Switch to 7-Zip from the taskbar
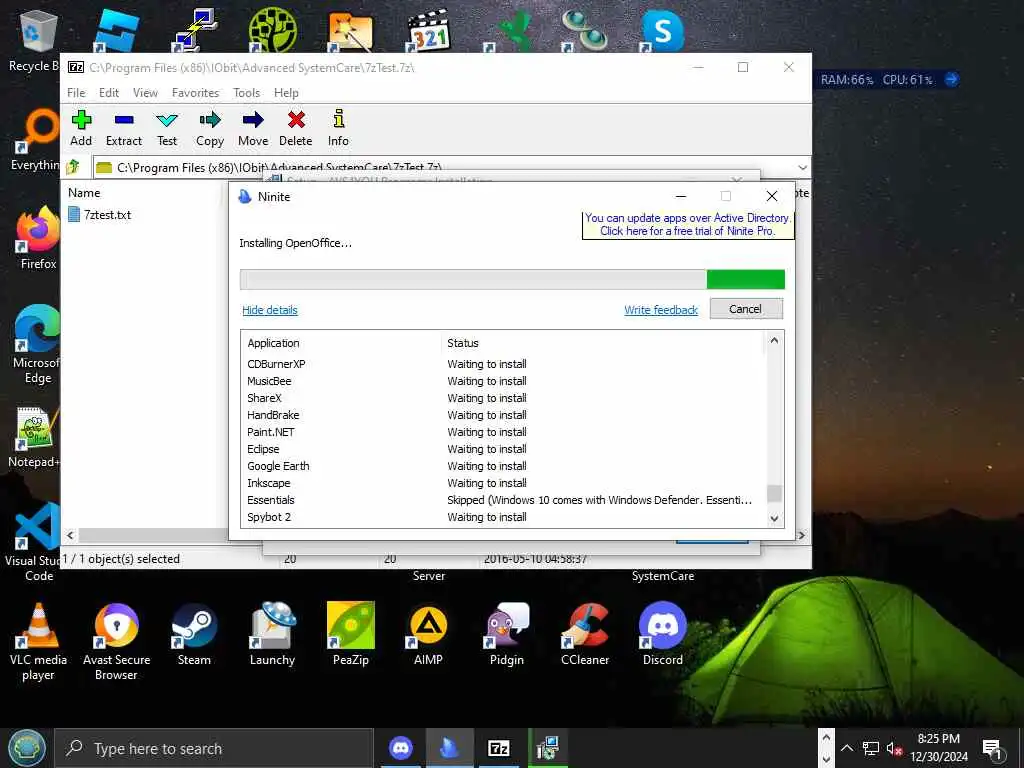The width and height of the screenshot is (1024, 768). [498, 748]
